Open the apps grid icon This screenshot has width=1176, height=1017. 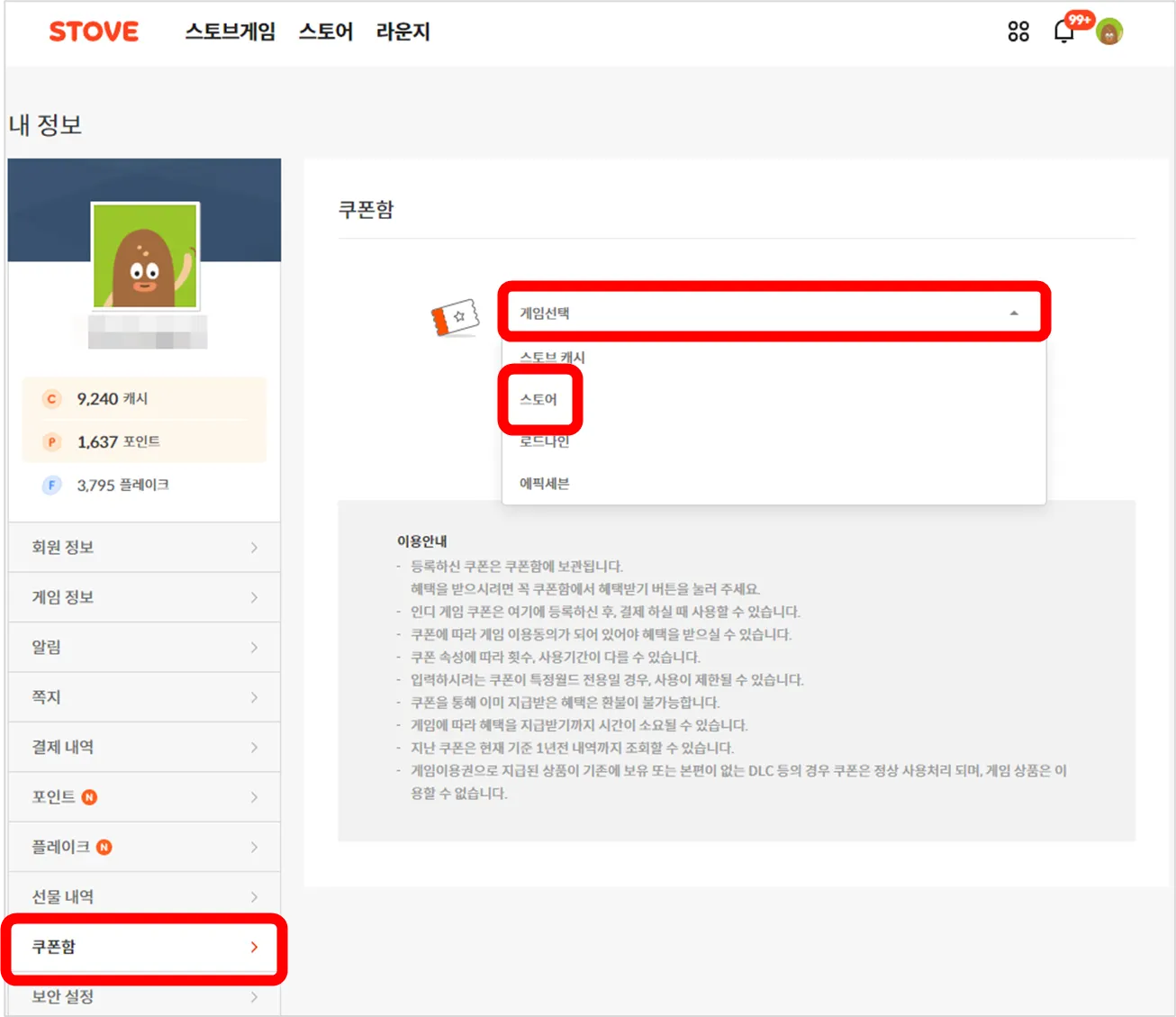pyautogui.click(x=1018, y=32)
